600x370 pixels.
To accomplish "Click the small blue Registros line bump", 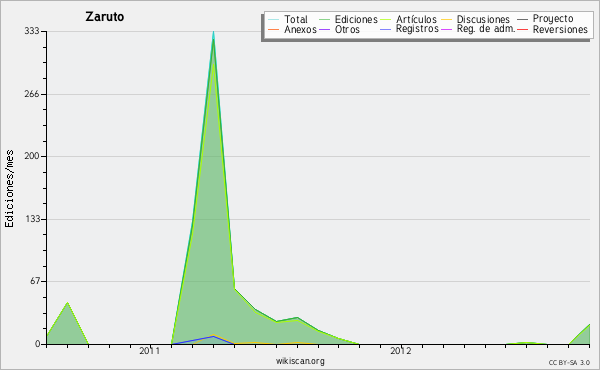I will (x=214, y=337).
